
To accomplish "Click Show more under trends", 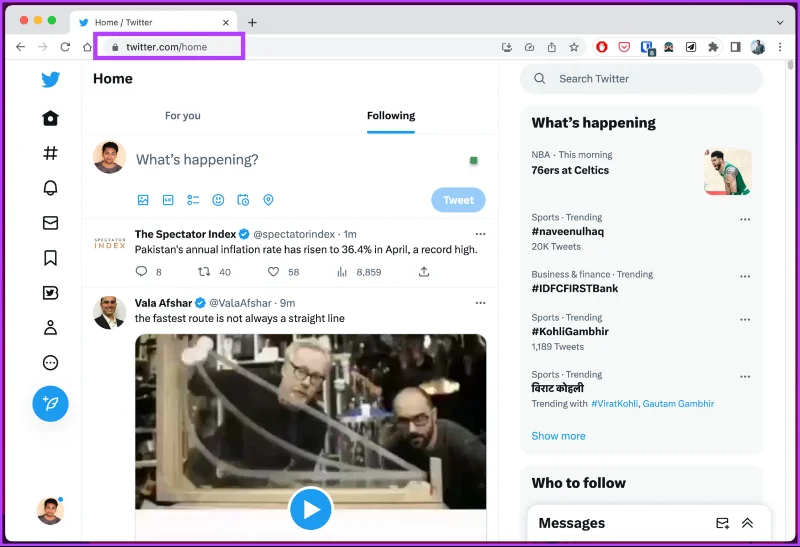I will [x=558, y=436].
